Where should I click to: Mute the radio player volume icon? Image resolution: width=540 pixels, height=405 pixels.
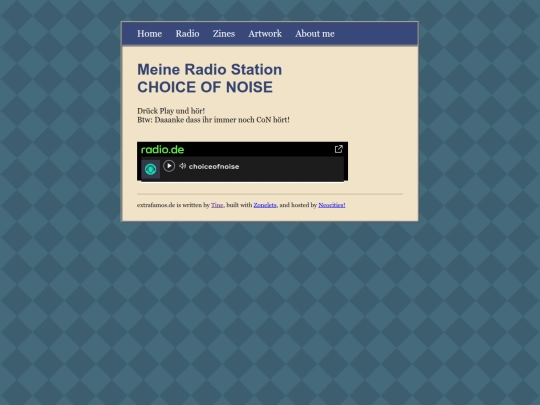pos(183,166)
